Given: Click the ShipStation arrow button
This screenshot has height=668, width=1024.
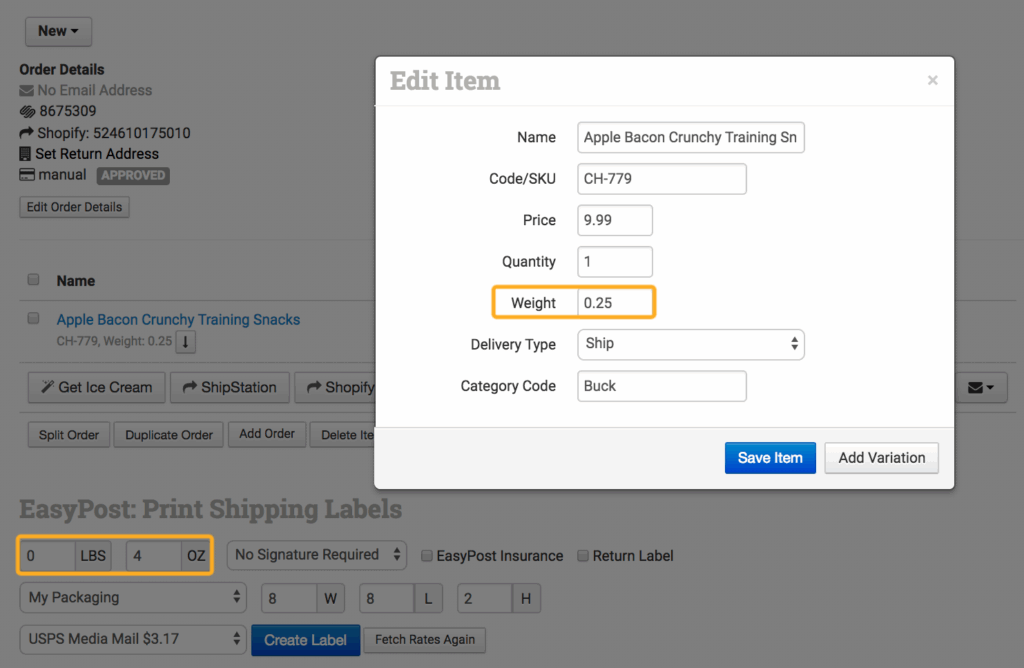Looking at the screenshot, I should point(229,387).
